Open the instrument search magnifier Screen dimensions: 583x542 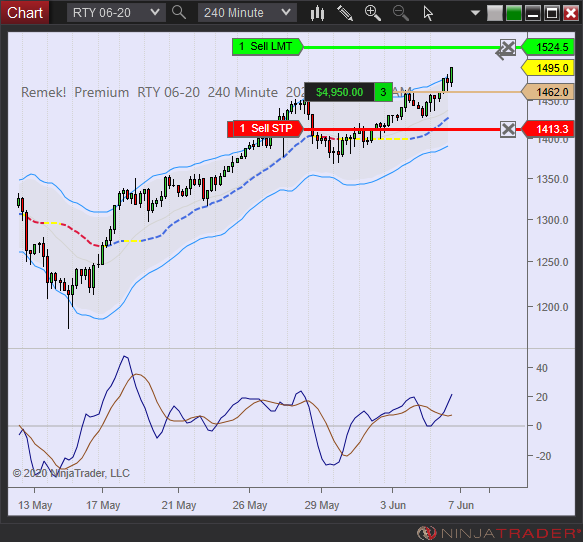[179, 13]
